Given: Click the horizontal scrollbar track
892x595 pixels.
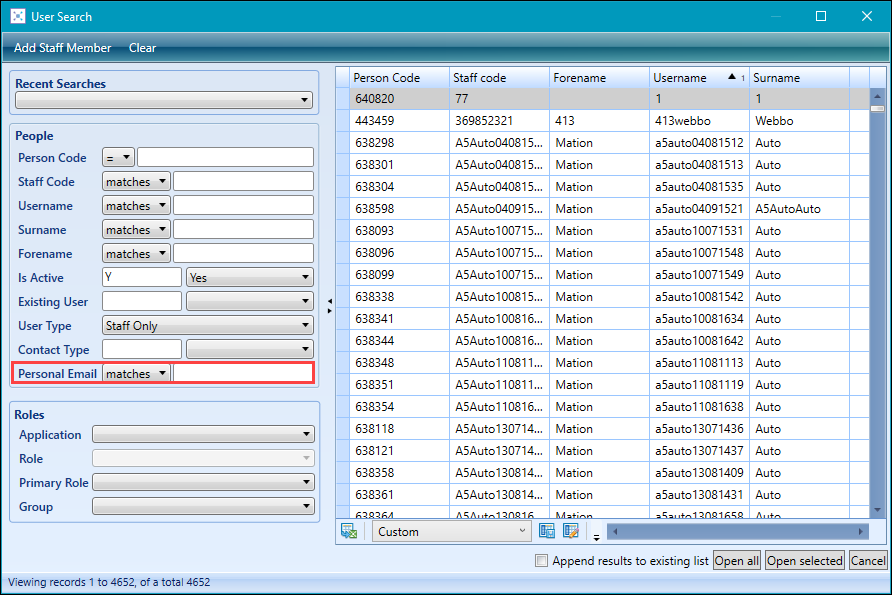Looking at the screenshot, I should (738, 532).
